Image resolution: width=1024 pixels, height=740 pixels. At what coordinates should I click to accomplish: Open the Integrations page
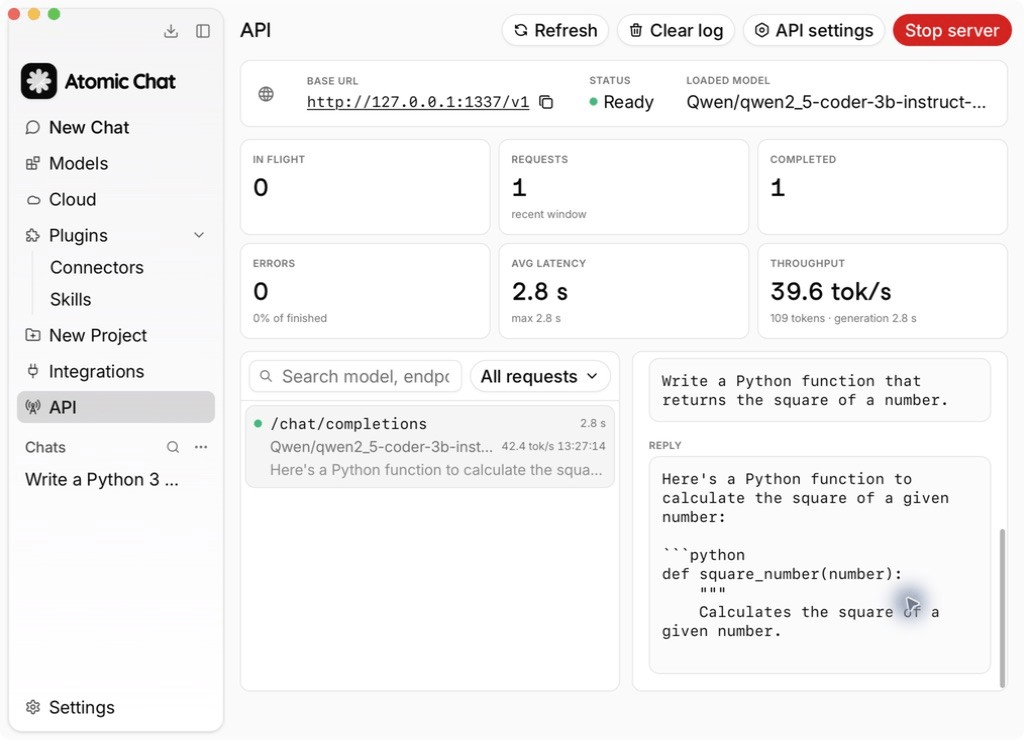pos(116,371)
